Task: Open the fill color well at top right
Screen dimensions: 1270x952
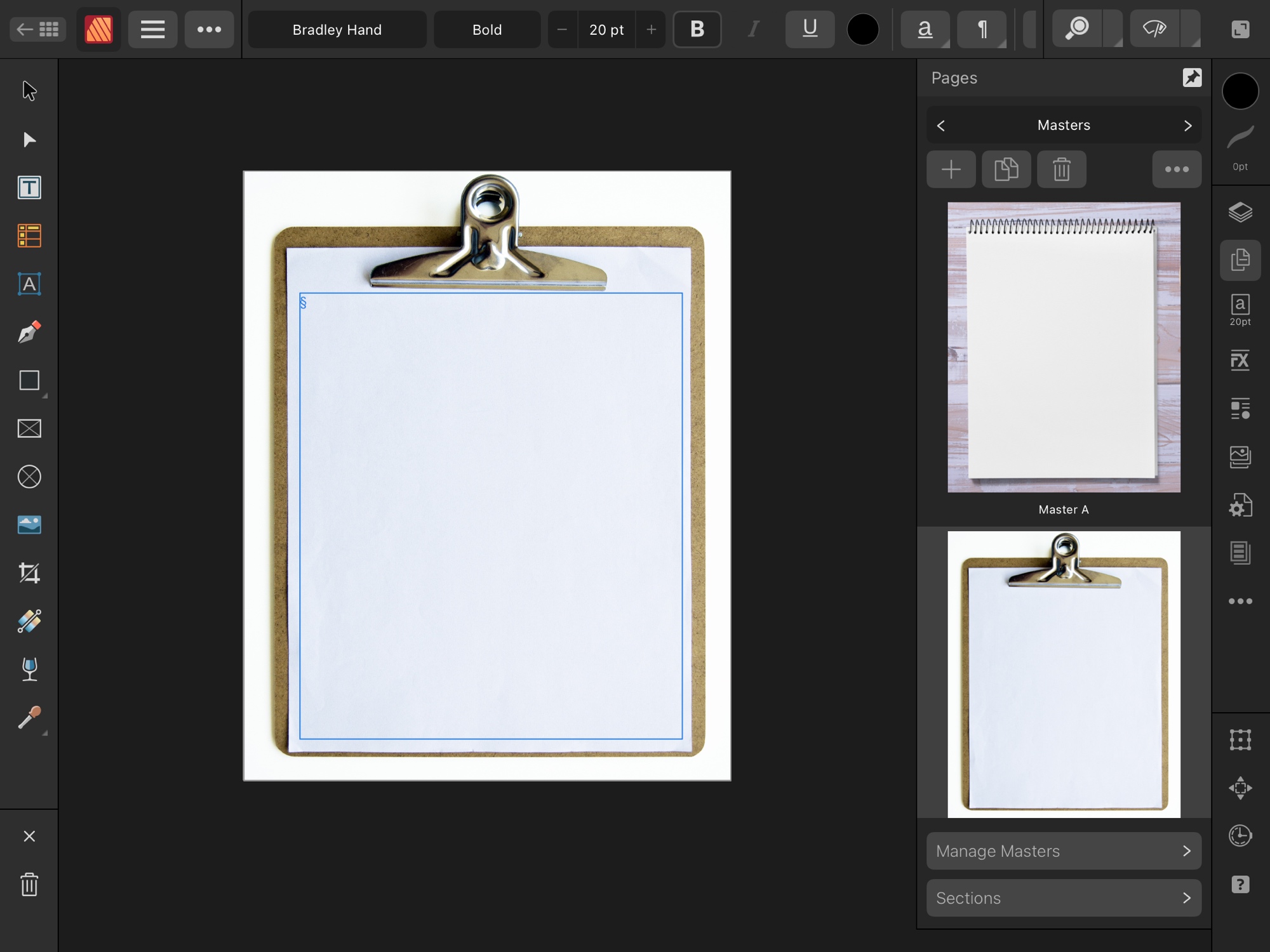Action: pyautogui.click(x=1240, y=91)
